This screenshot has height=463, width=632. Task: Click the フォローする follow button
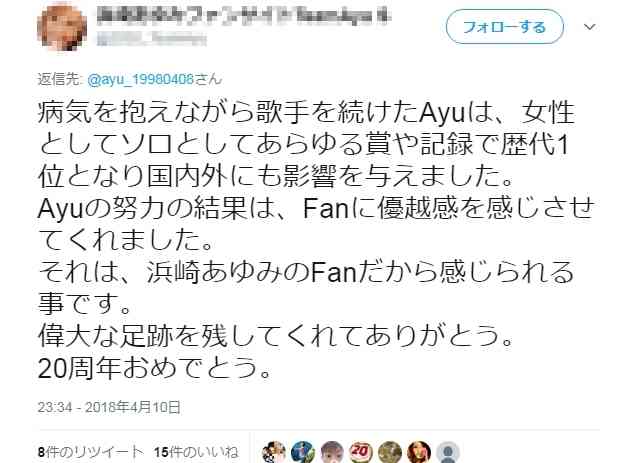(504, 27)
